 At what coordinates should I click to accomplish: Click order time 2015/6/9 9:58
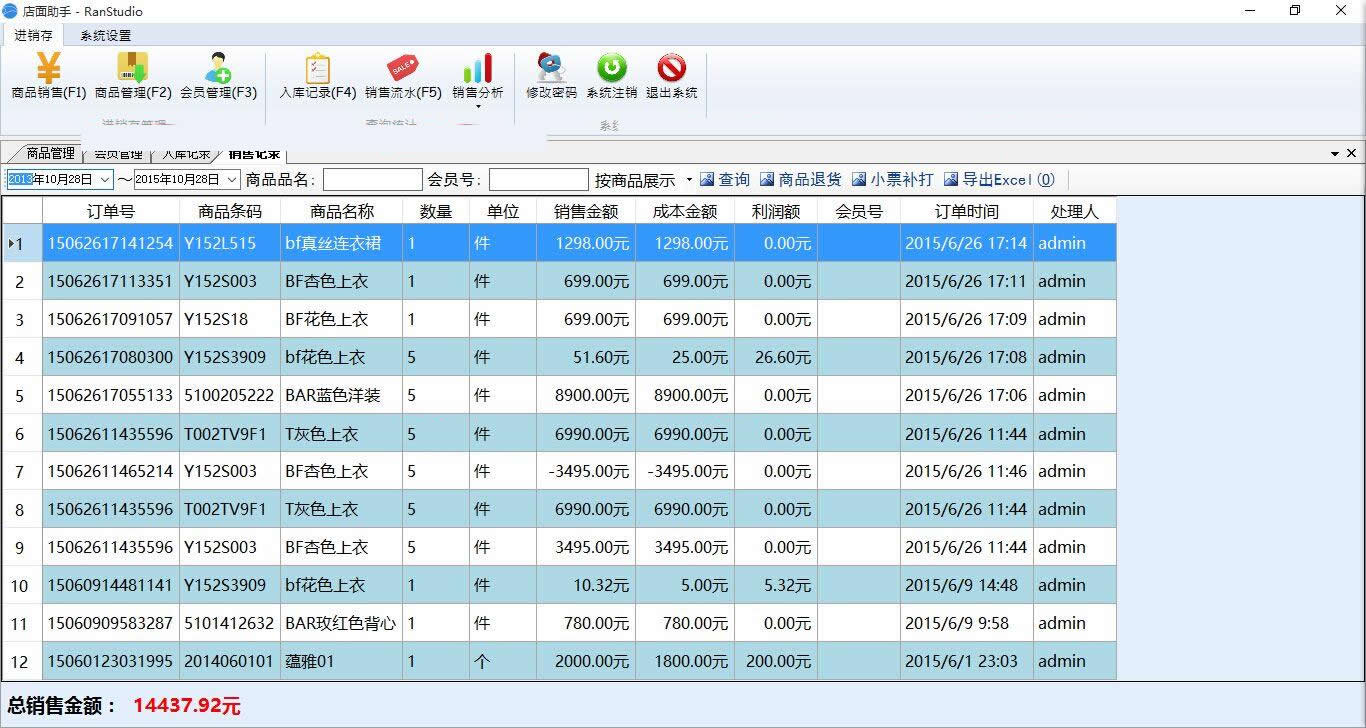[967, 623]
